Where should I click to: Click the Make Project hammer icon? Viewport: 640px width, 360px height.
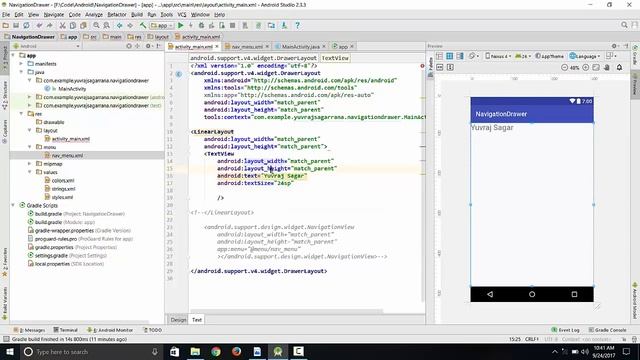click(143, 25)
